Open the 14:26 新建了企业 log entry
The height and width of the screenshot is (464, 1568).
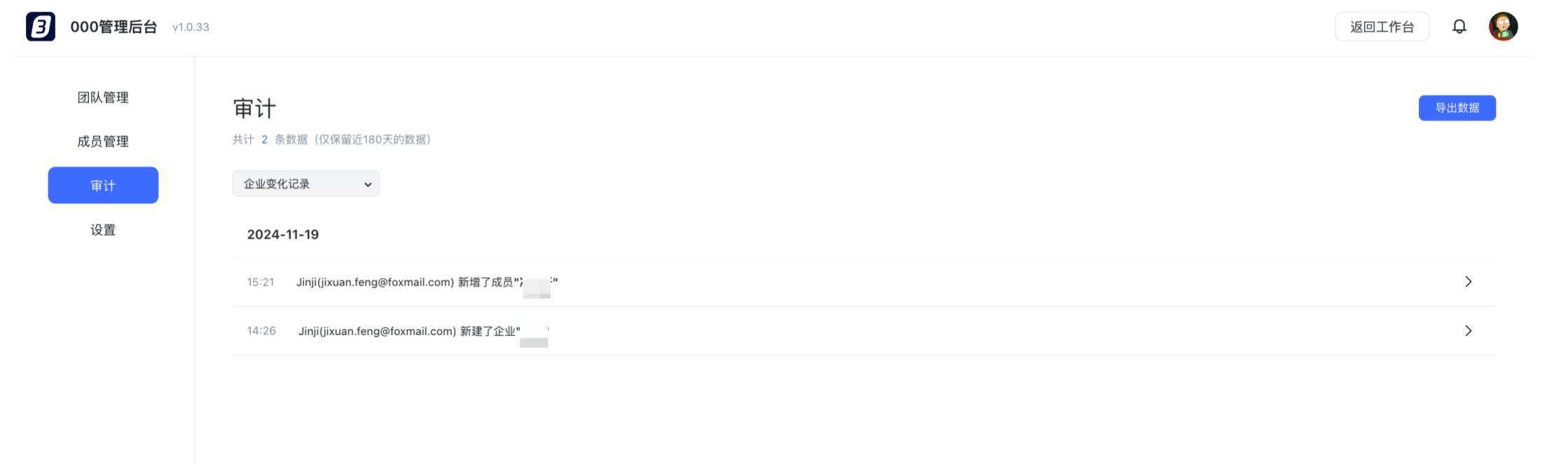(864, 331)
